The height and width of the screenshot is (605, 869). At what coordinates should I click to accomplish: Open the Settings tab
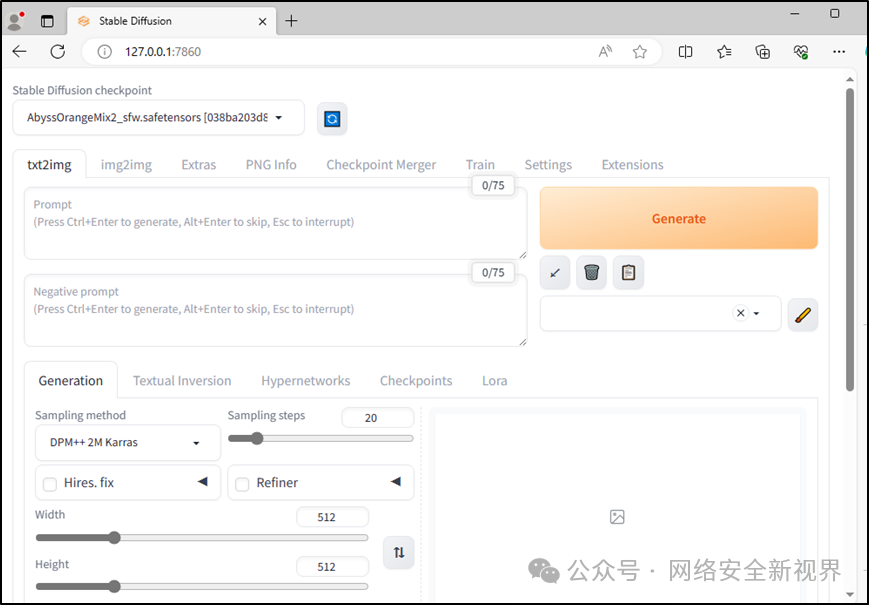(548, 165)
